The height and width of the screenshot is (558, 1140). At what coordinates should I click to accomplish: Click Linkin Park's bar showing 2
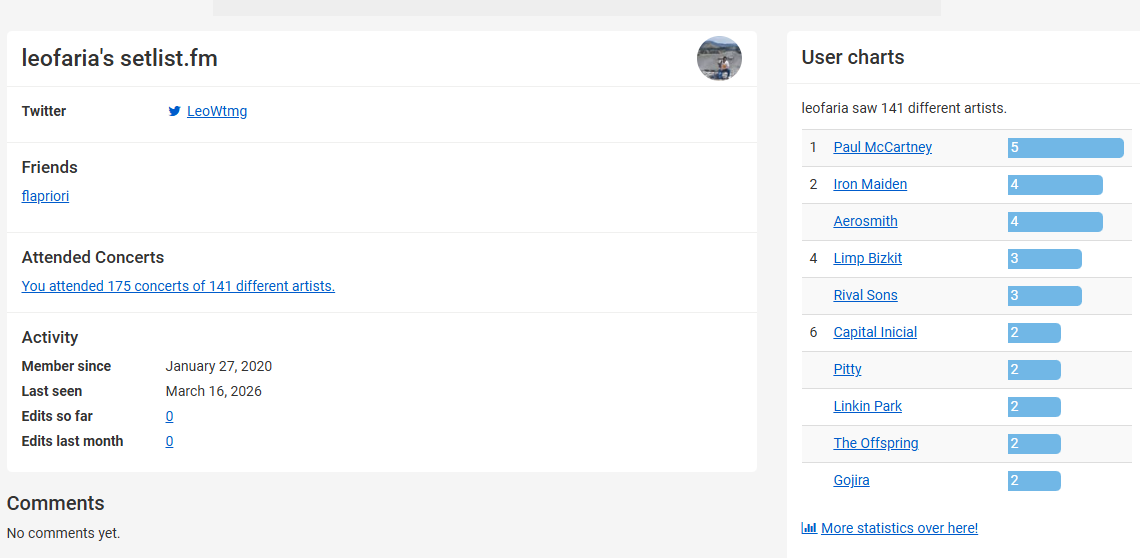[1034, 407]
